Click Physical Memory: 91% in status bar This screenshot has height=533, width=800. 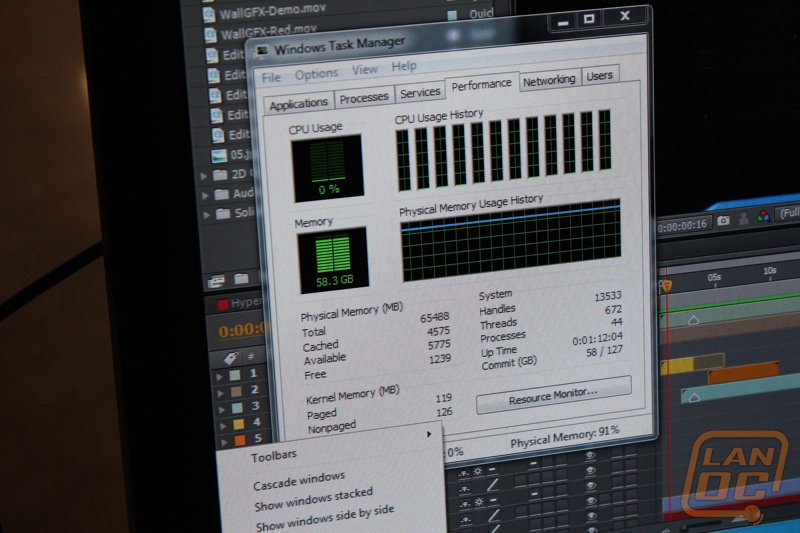(x=564, y=437)
